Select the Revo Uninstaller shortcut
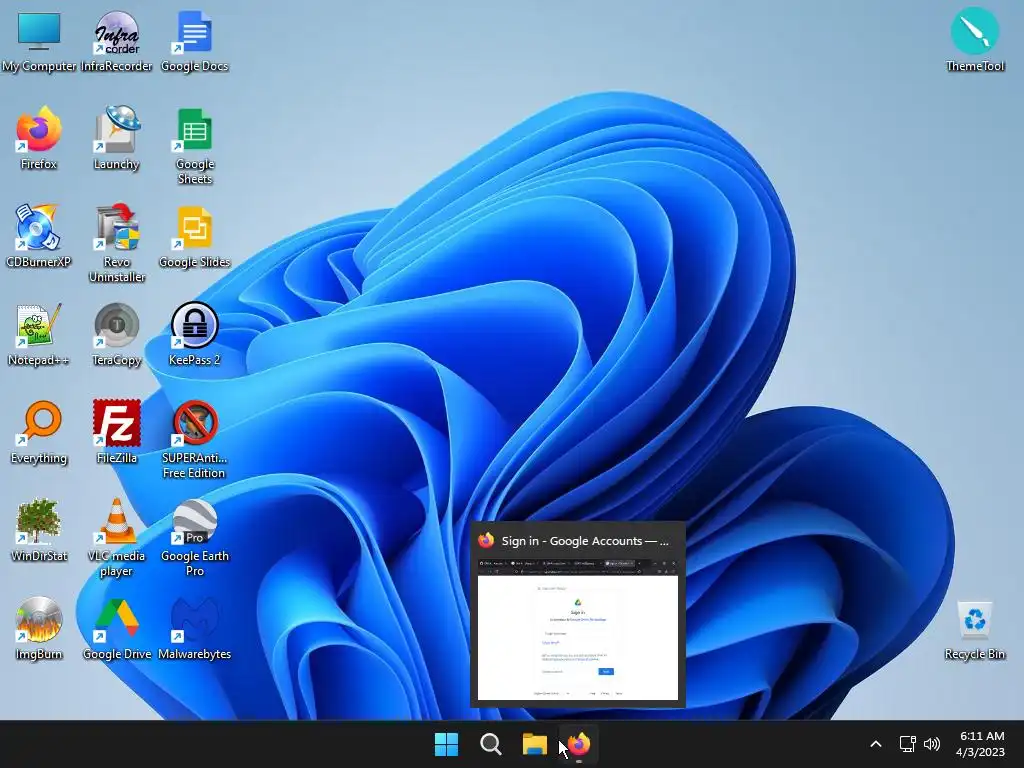The height and width of the screenshot is (768, 1024). [116, 244]
